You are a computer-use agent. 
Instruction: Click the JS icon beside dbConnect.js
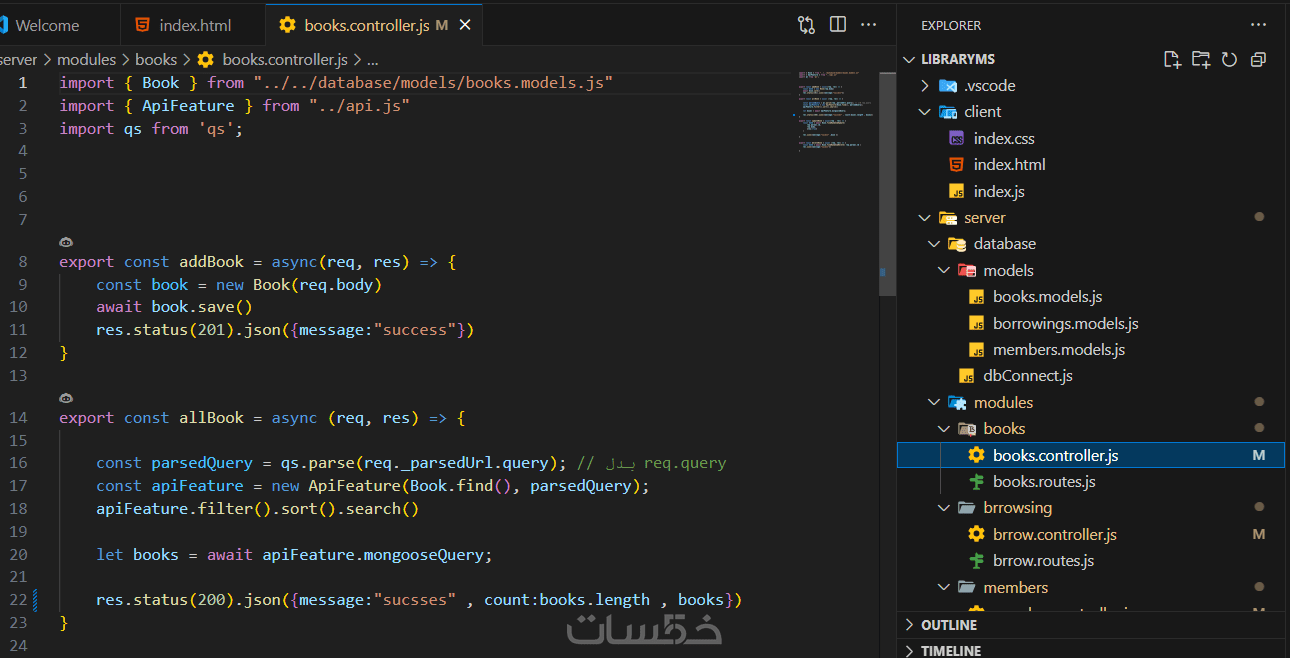coord(967,376)
